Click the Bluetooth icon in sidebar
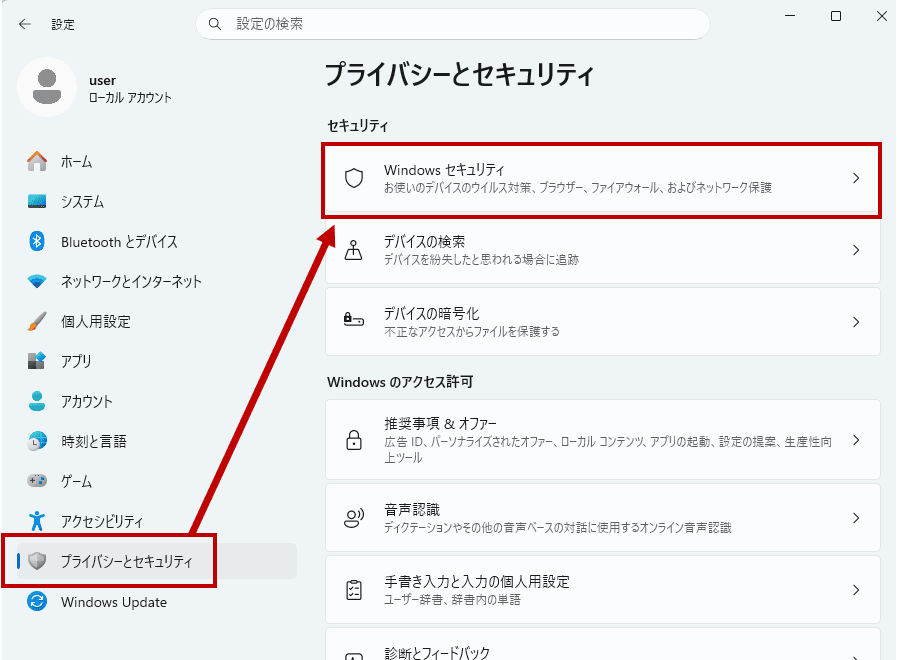Image resolution: width=897 pixels, height=660 pixels. click(x=37, y=241)
